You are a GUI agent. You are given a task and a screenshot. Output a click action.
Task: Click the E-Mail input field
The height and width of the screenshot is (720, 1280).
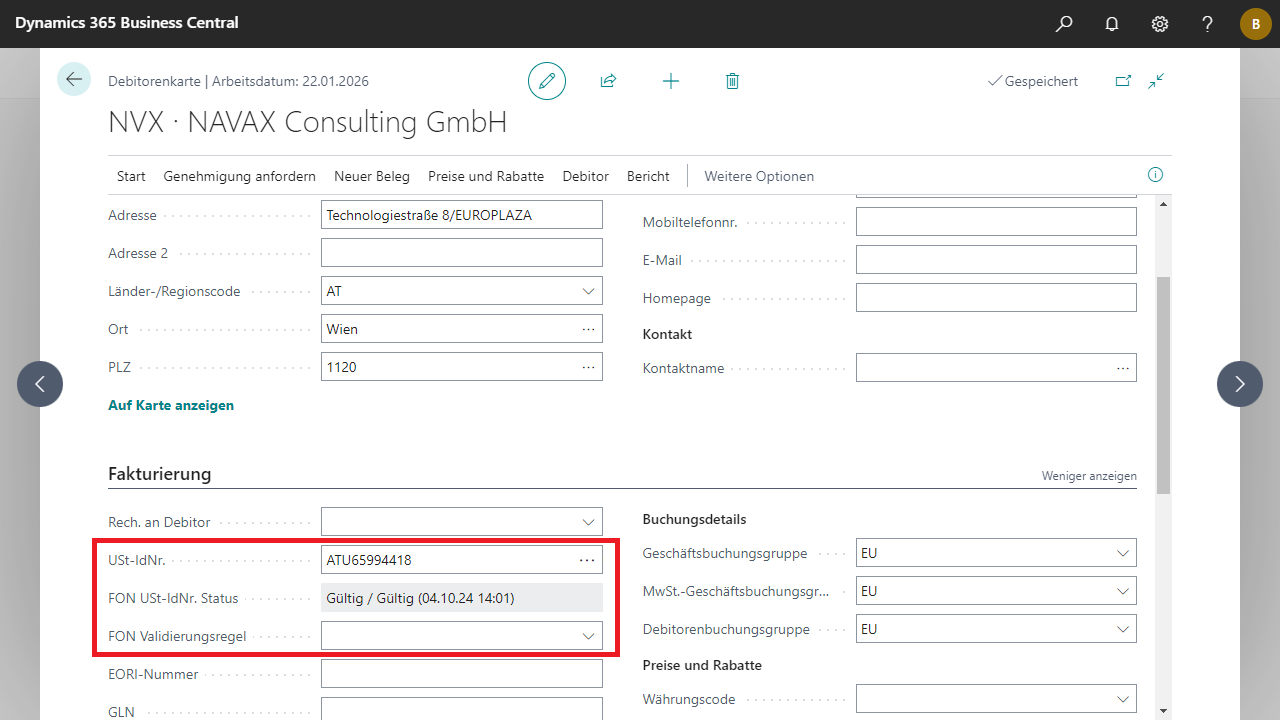(996, 260)
